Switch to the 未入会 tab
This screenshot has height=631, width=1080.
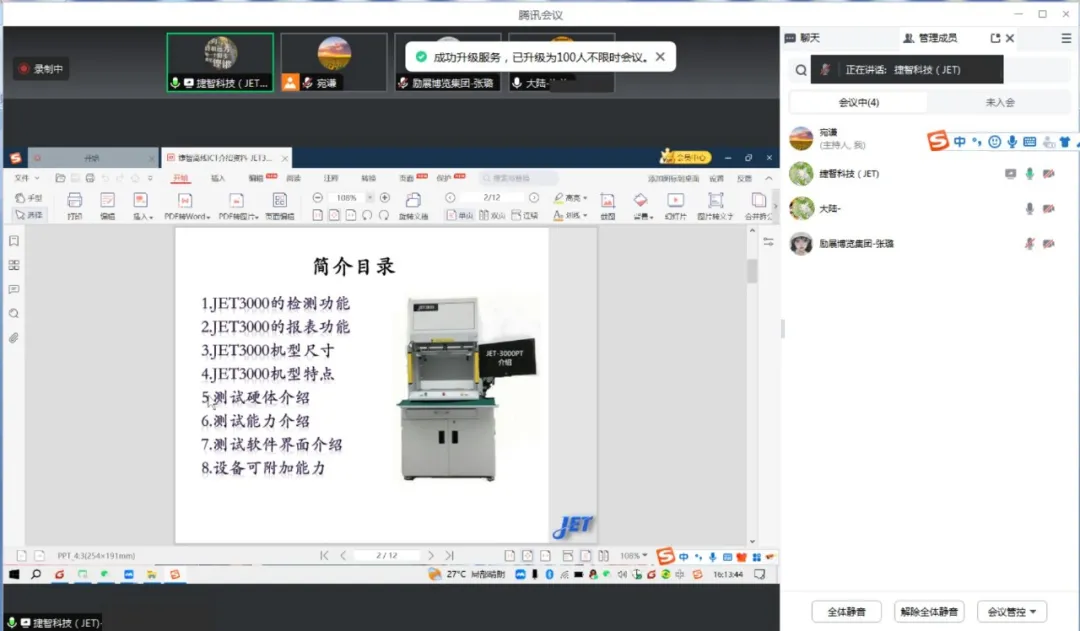(x=999, y=102)
